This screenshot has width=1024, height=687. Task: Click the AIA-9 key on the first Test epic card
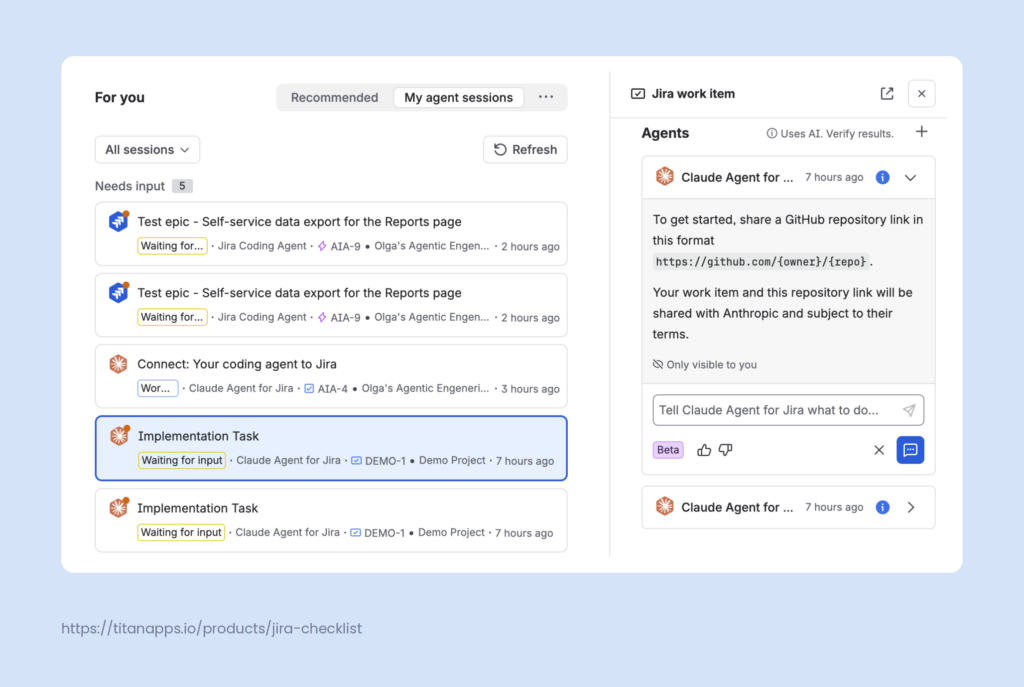345,246
